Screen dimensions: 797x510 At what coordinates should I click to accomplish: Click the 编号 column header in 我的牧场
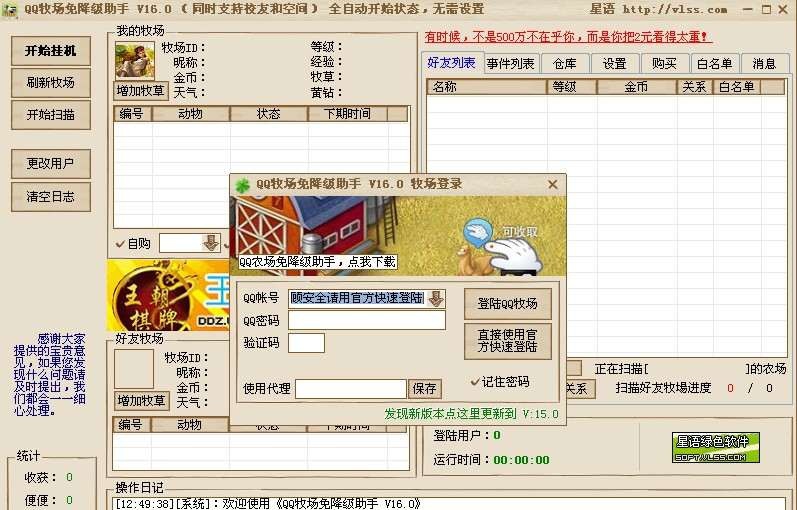coord(133,113)
